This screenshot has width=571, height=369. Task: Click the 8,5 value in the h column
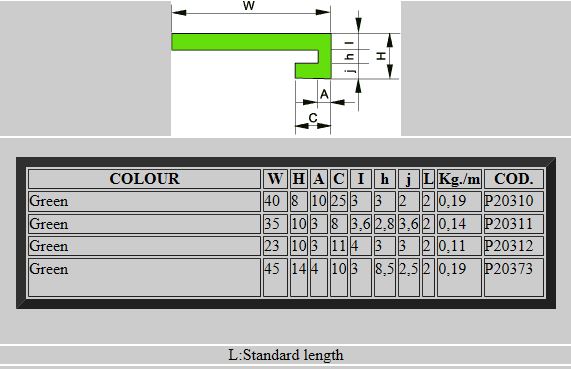pyautogui.click(x=385, y=269)
